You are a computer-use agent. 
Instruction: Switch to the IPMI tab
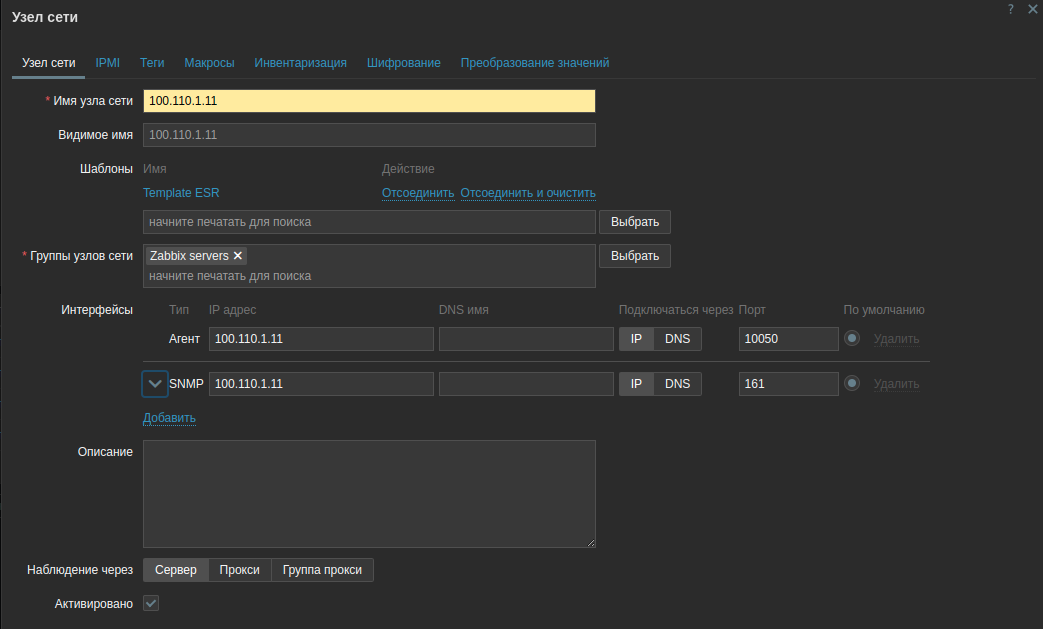(x=108, y=63)
